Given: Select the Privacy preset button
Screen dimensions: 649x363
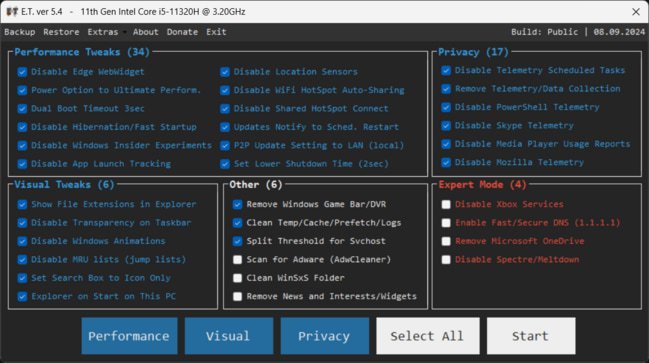Looking at the screenshot, I should point(324,336).
